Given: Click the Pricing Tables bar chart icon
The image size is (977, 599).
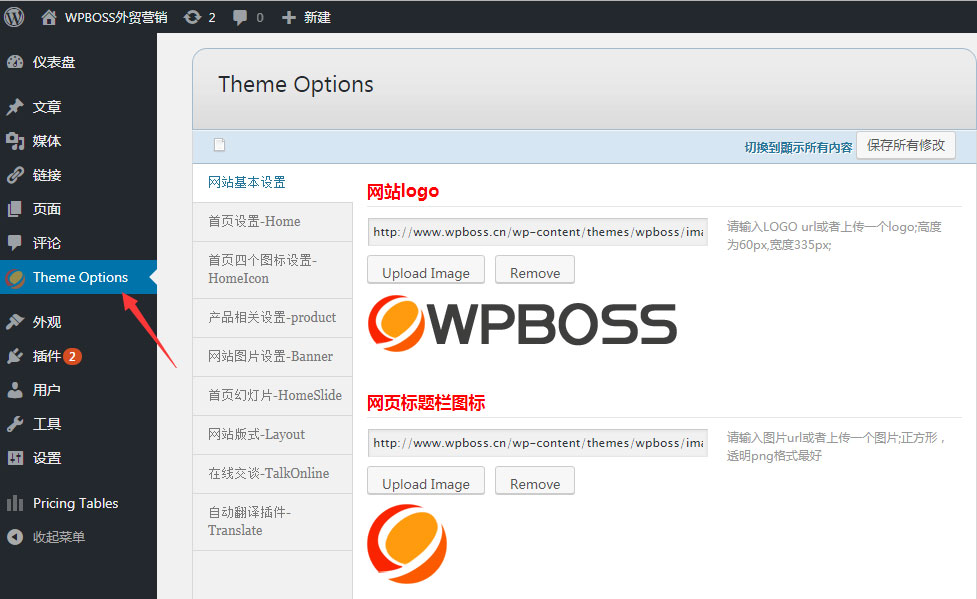Looking at the screenshot, I should [15, 503].
